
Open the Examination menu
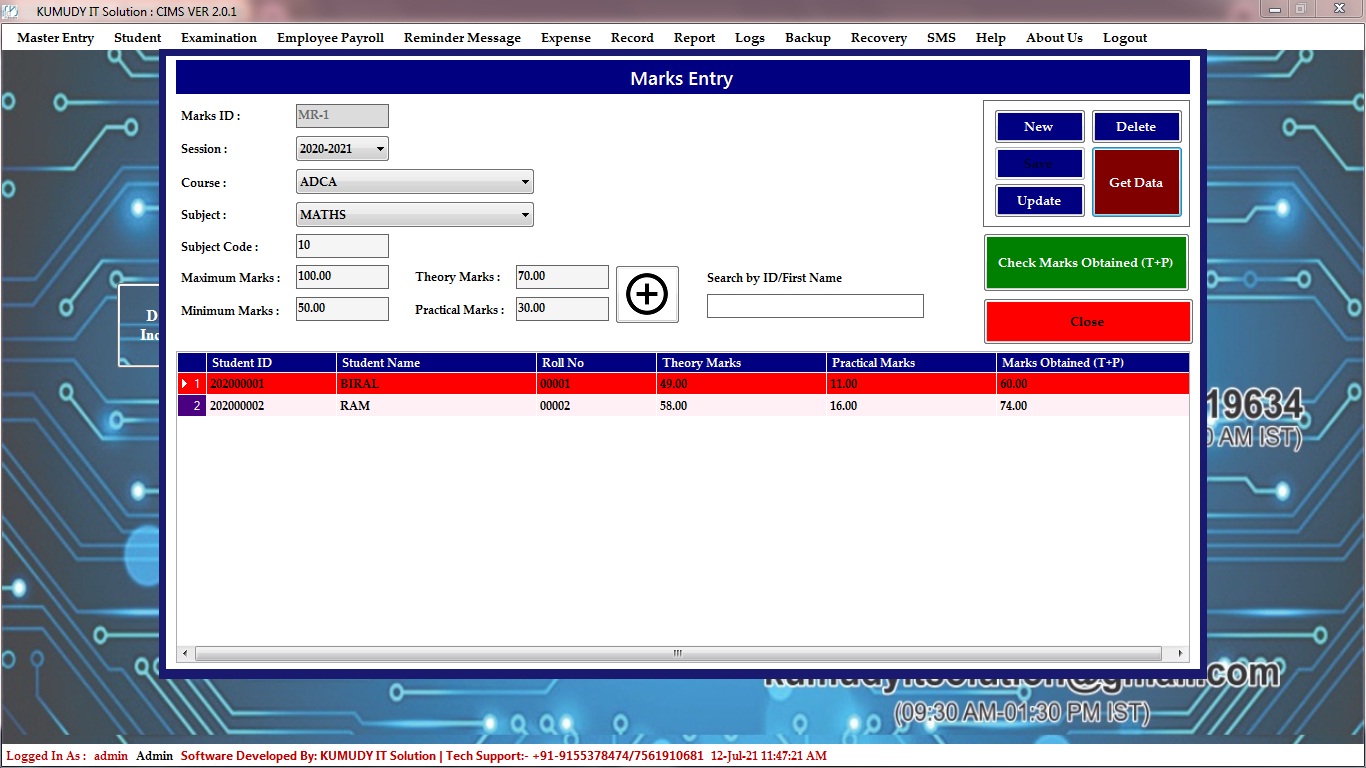click(219, 38)
